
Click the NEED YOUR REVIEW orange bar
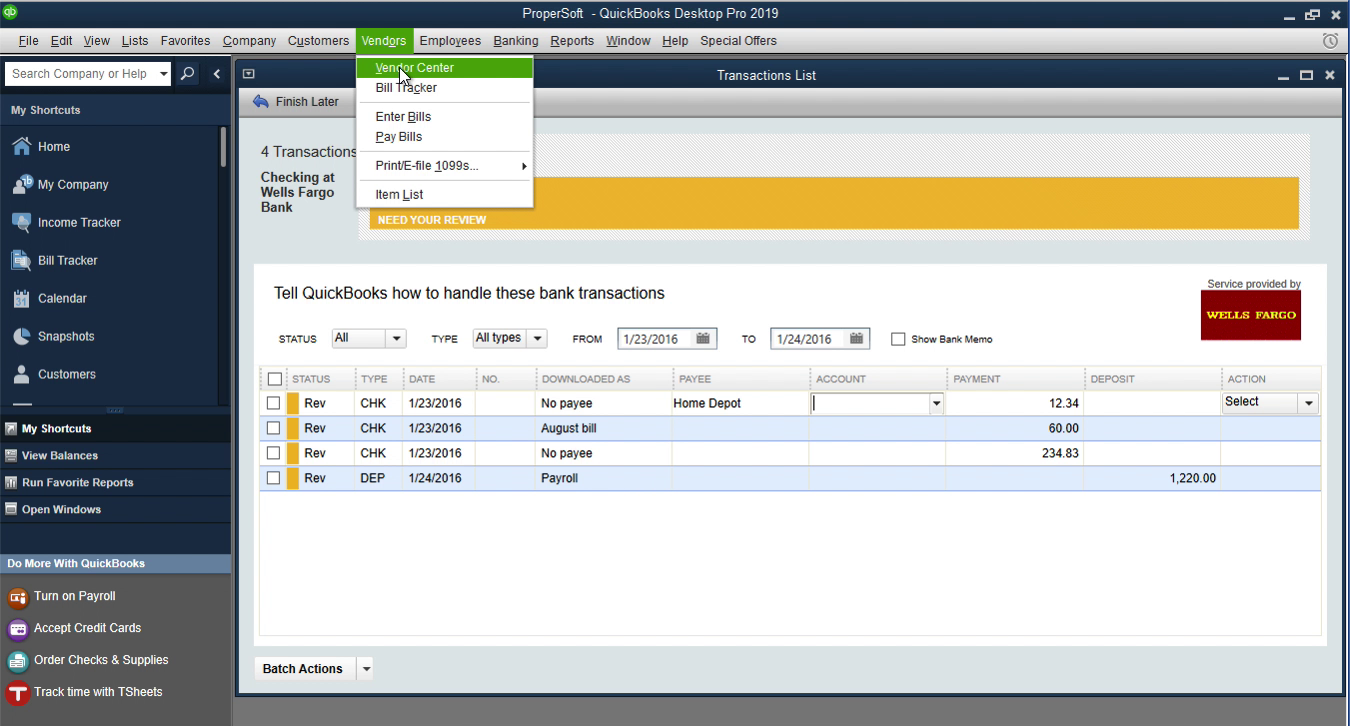pos(834,203)
